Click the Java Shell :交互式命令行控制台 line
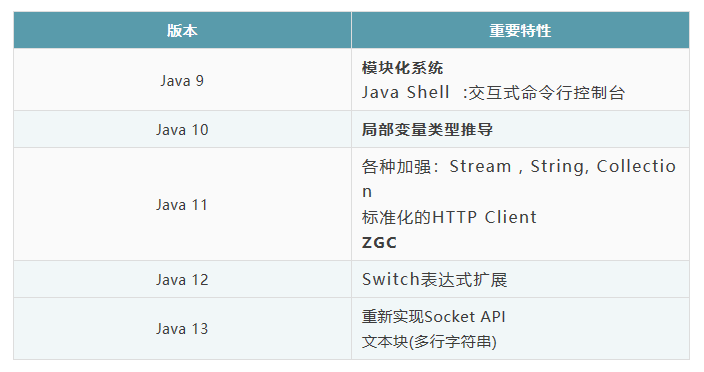Image resolution: width=704 pixels, height=372 pixels. point(493,92)
